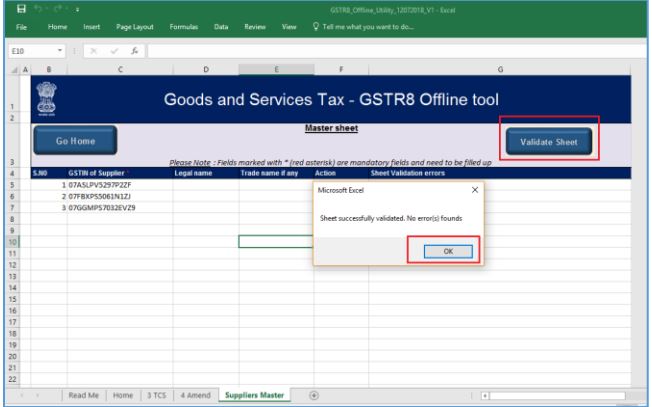Click the OK button in the dialog
652x407 pixels.
coord(448,251)
